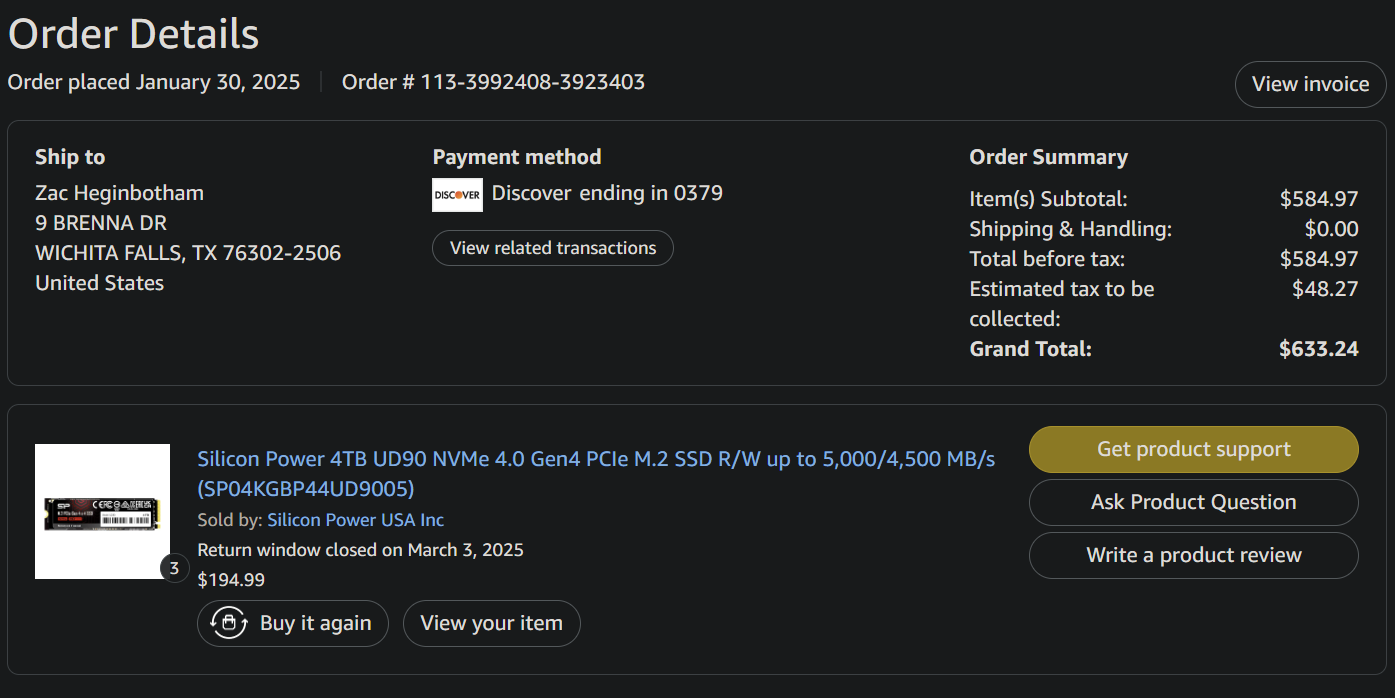This screenshot has width=1395, height=698.
Task: Open View related transactions
Action: point(553,248)
